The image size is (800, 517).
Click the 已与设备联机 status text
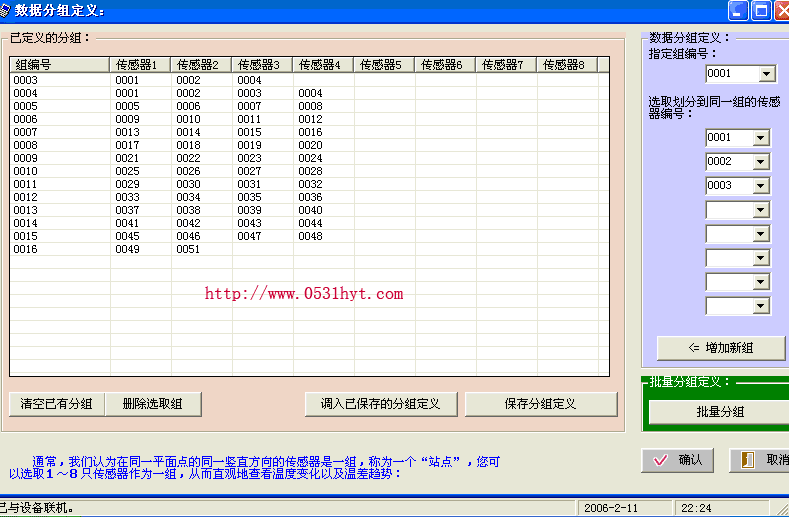click(x=36, y=508)
